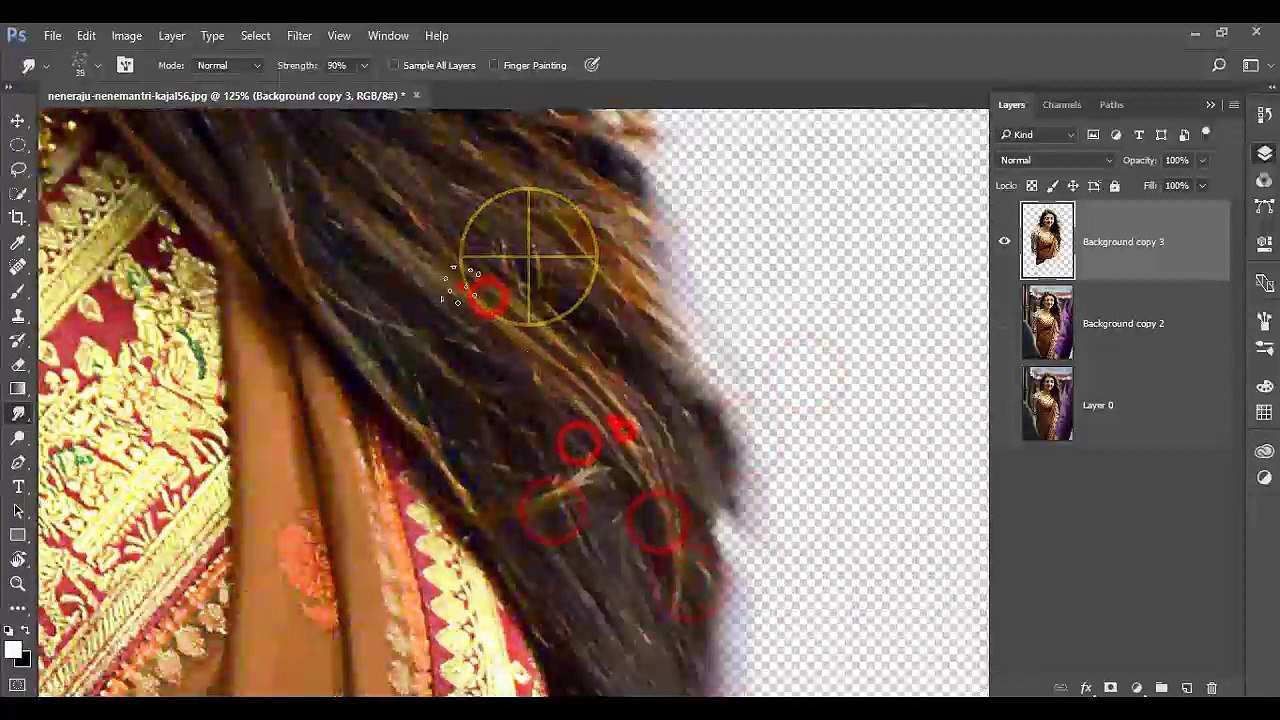The height and width of the screenshot is (720, 1280).
Task: Select the Smudge tool in toolbar
Action: click(18, 414)
